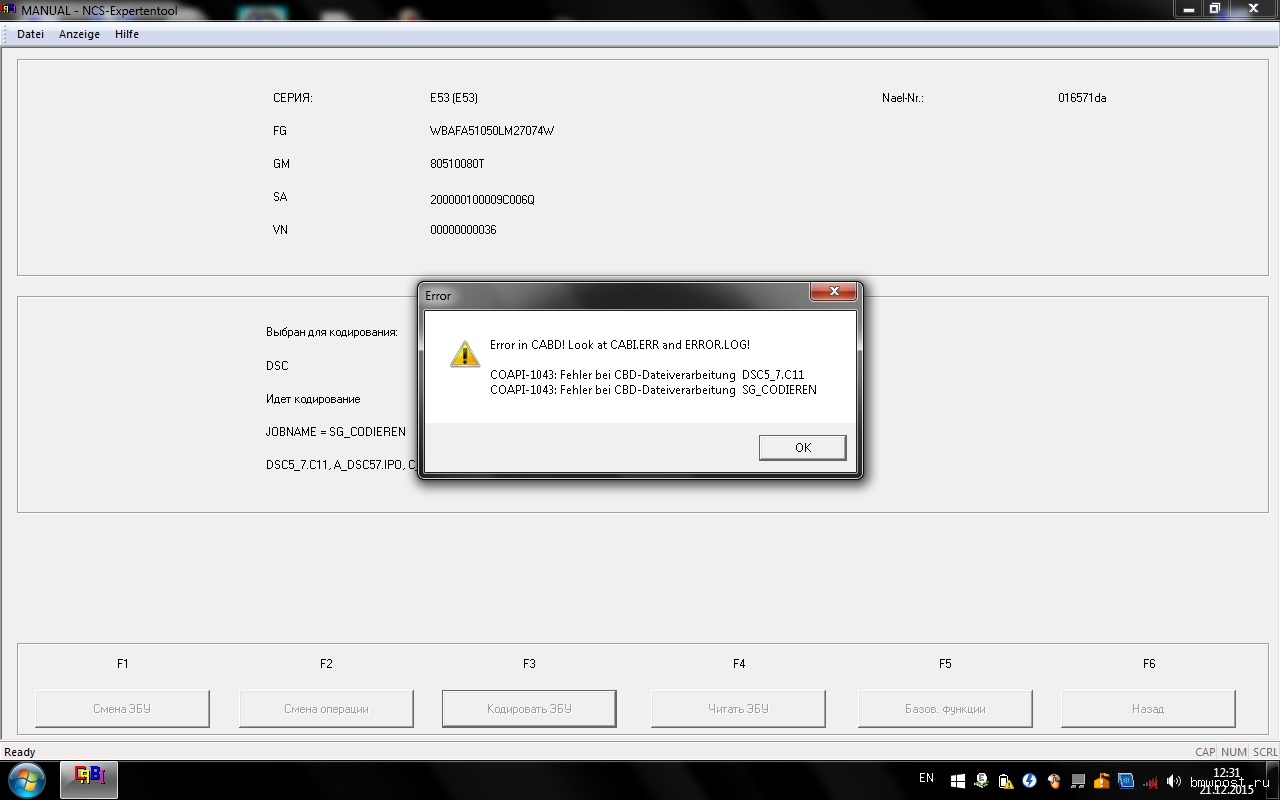The width and height of the screenshot is (1280, 800).
Task: Click the Назад button
Action: pyautogui.click(x=1147, y=709)
